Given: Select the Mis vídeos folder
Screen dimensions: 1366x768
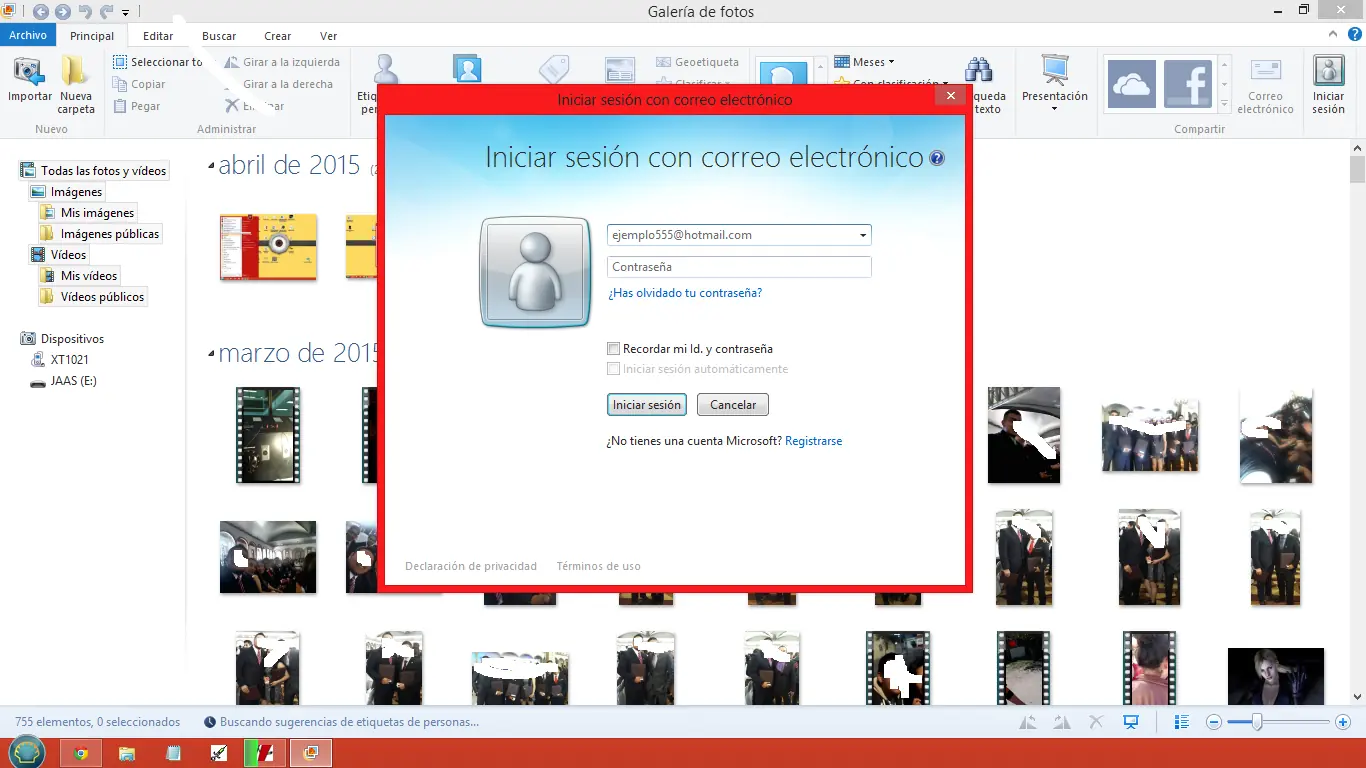Looking at the screenshot, I should (79, 276).
